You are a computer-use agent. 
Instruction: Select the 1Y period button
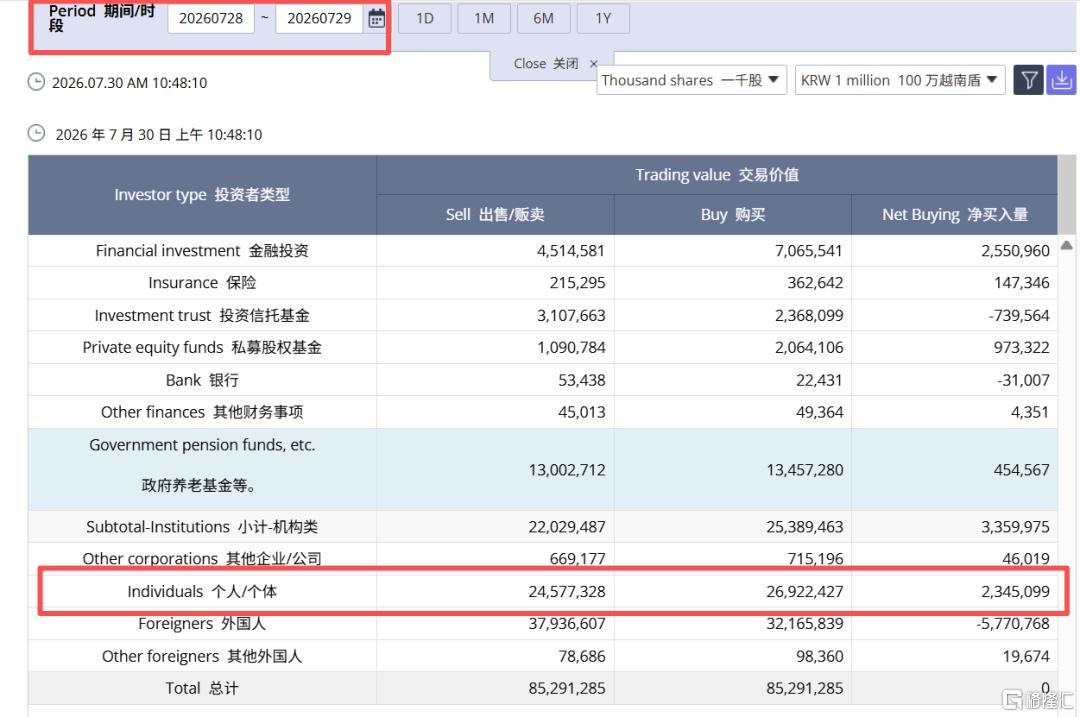(x=603, y=19)
